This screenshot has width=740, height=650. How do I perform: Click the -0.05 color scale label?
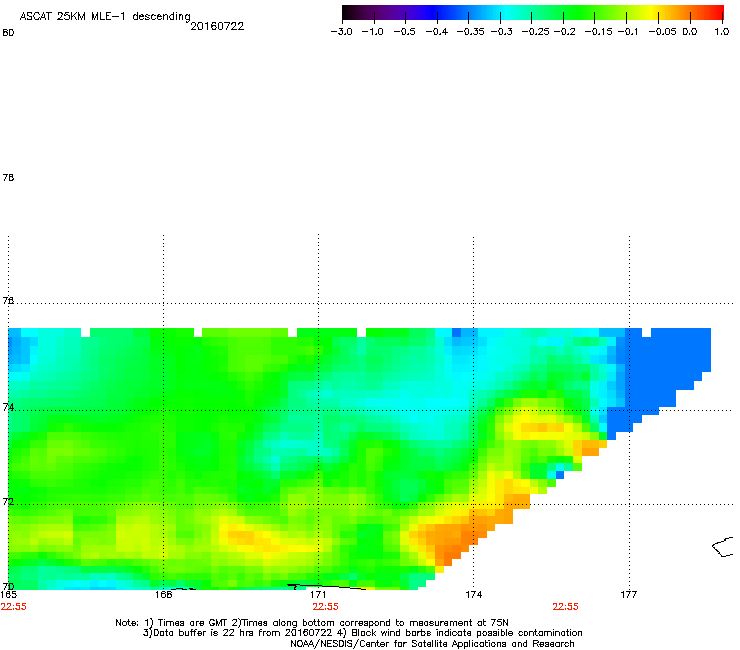(x=663, y=32)
